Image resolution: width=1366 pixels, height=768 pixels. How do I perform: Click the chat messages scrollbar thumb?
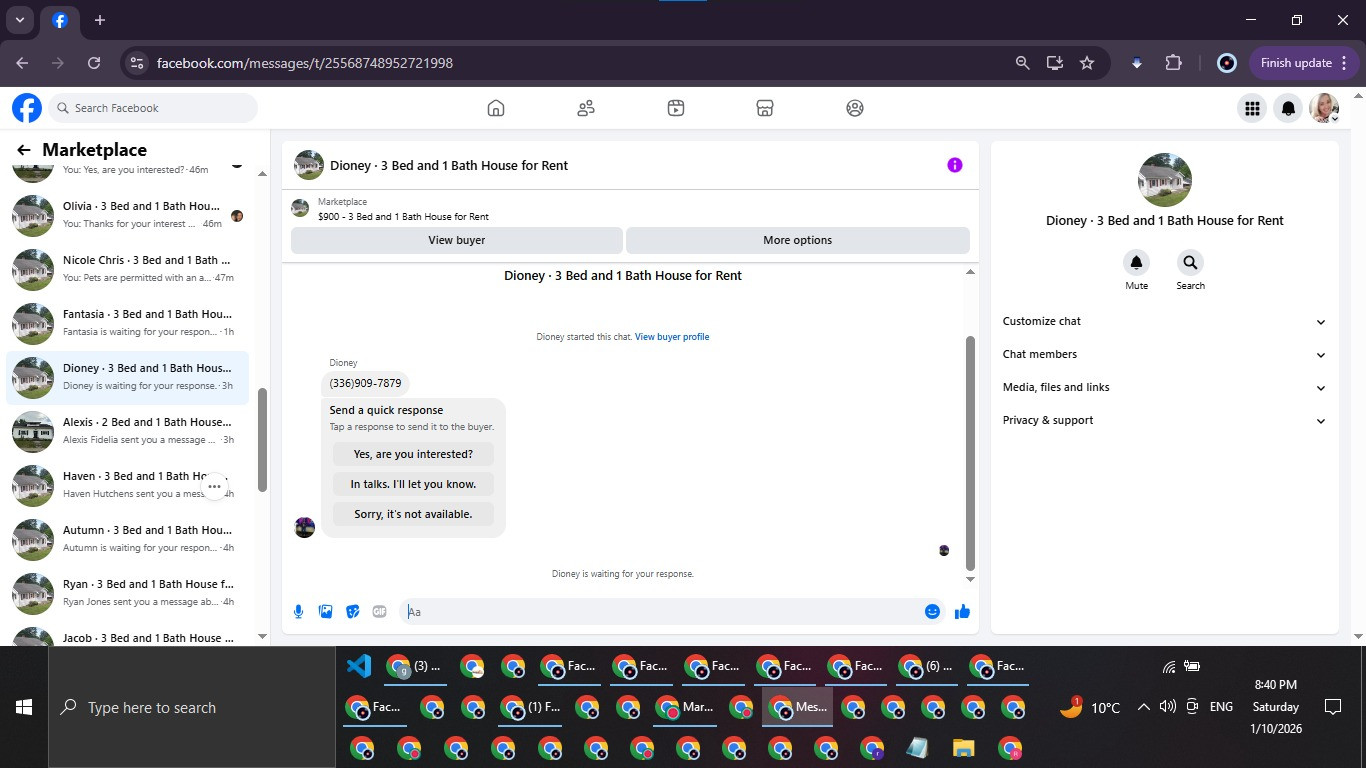pyautogui.click(x=970, y=453)
